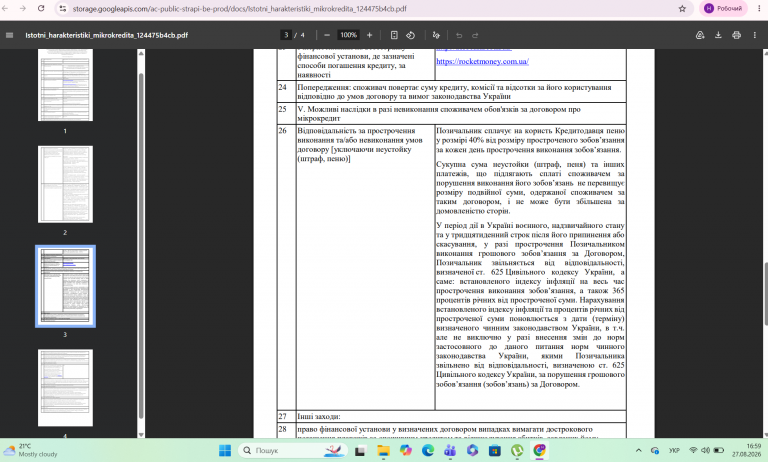The height and width of the screenshot is (462, 768).
Task: Click the fit to page icon
Action: [394, 35]
